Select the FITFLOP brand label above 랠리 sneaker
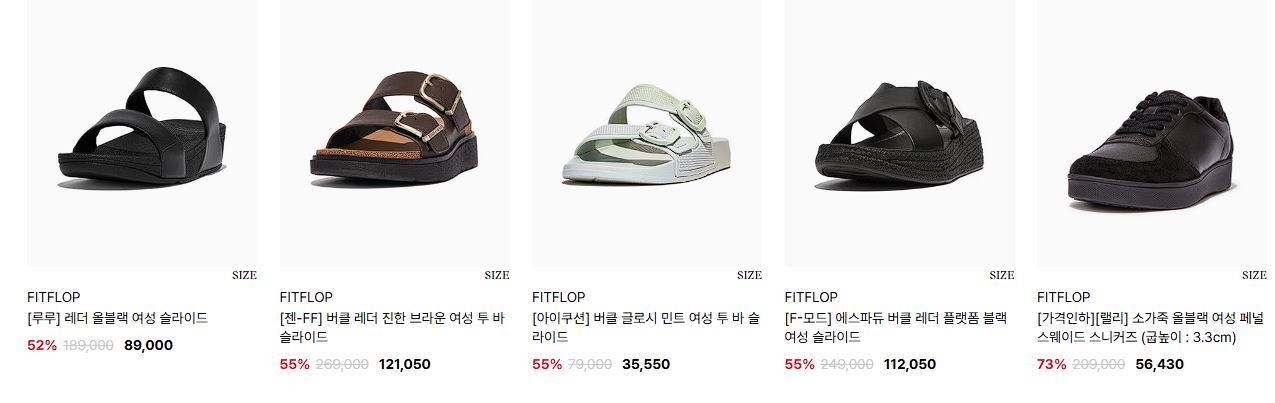 tap(1063, 297)
